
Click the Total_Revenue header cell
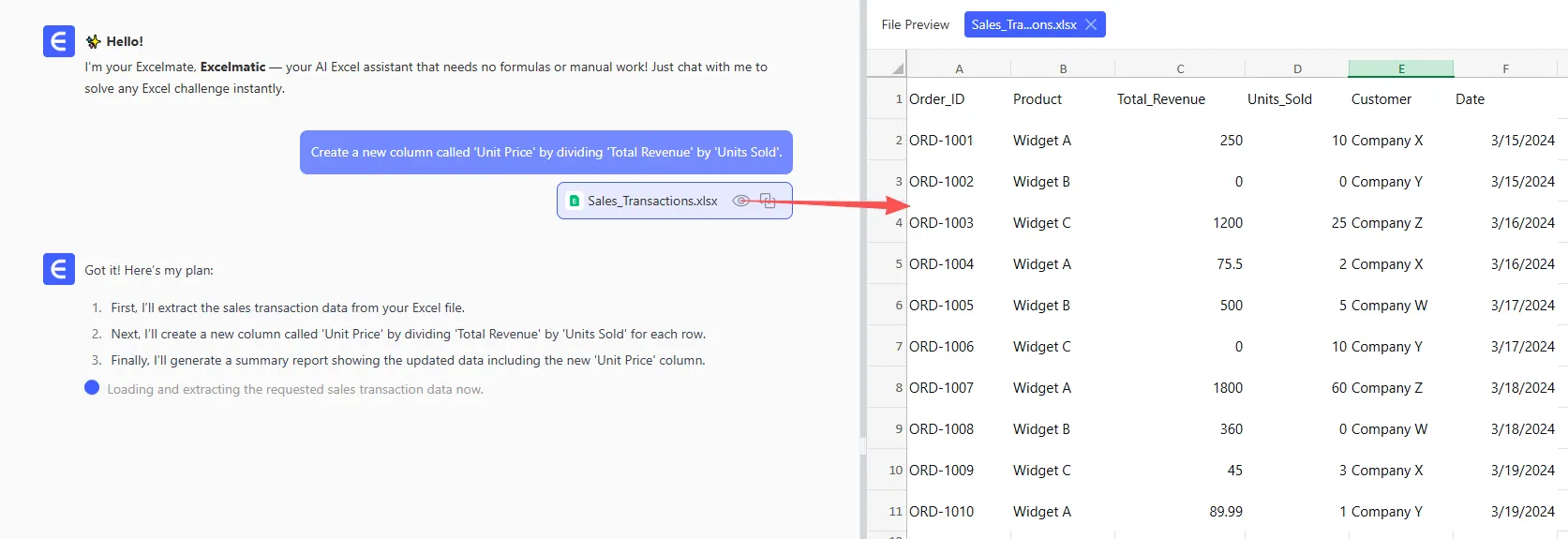1161,99
